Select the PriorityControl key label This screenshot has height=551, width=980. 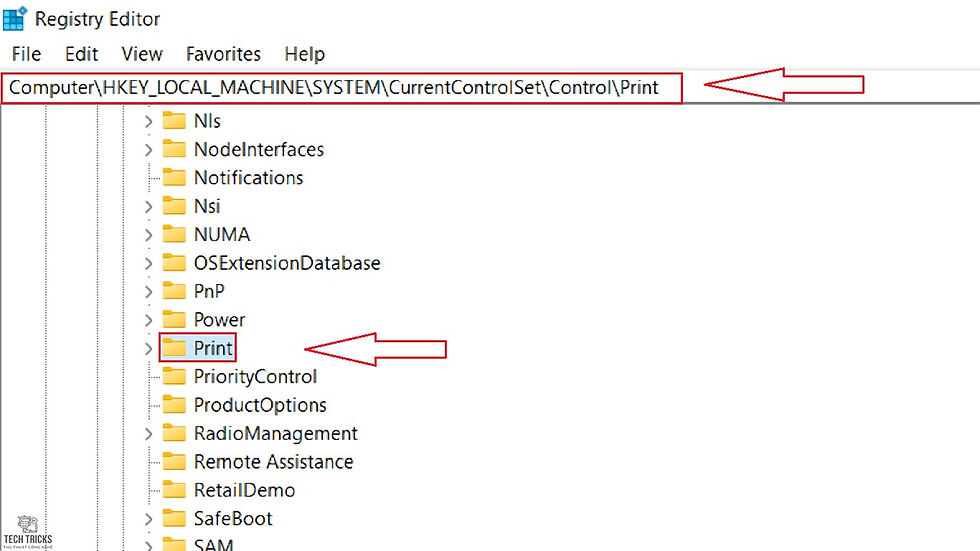tap(255, 377)
